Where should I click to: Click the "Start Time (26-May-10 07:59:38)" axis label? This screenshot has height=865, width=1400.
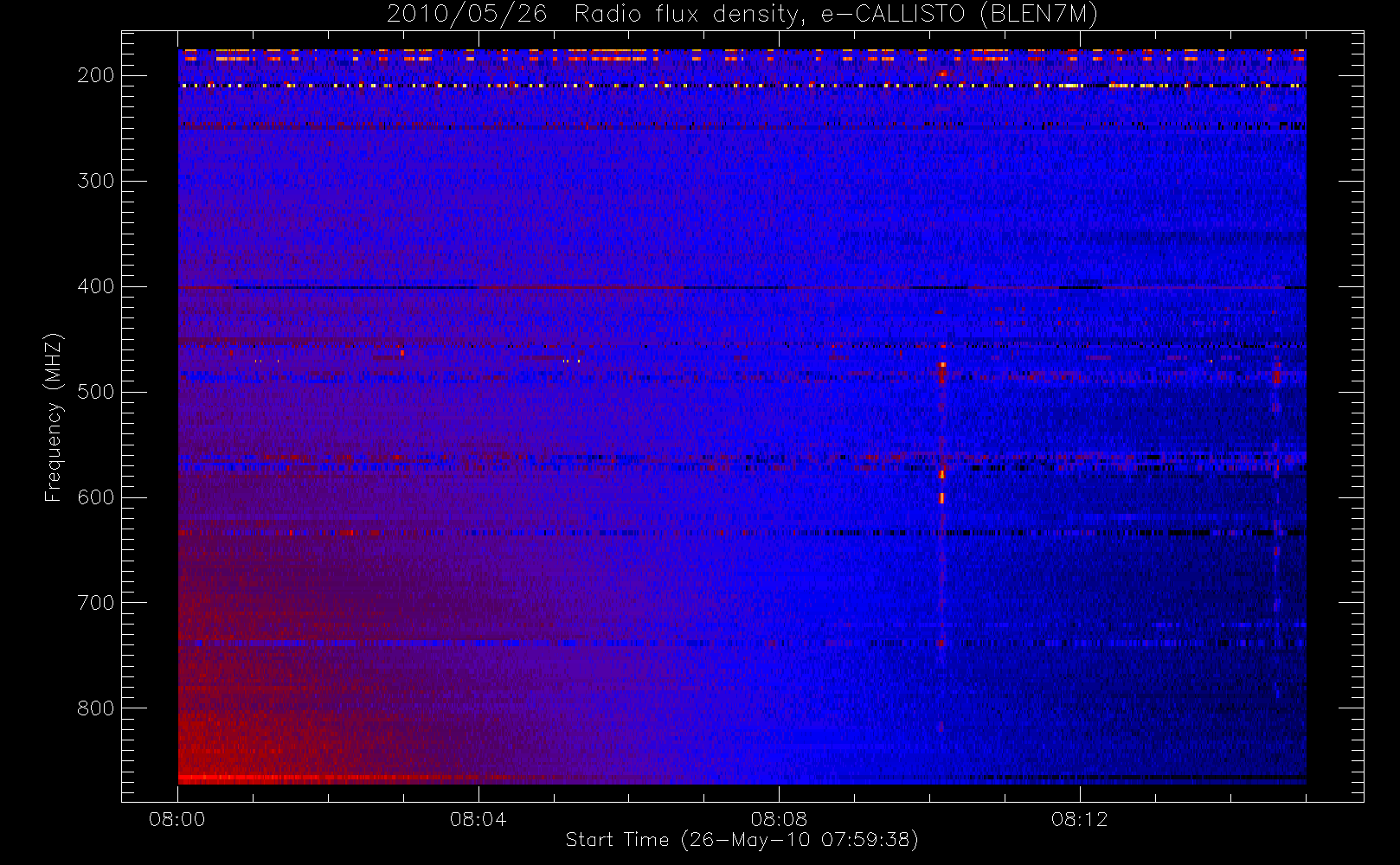[742, 840]
